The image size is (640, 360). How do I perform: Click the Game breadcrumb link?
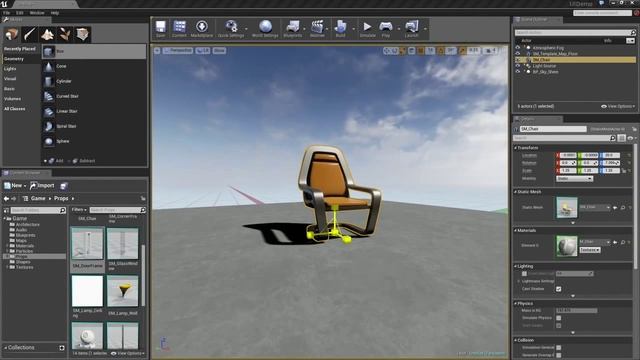coord(38,198)
